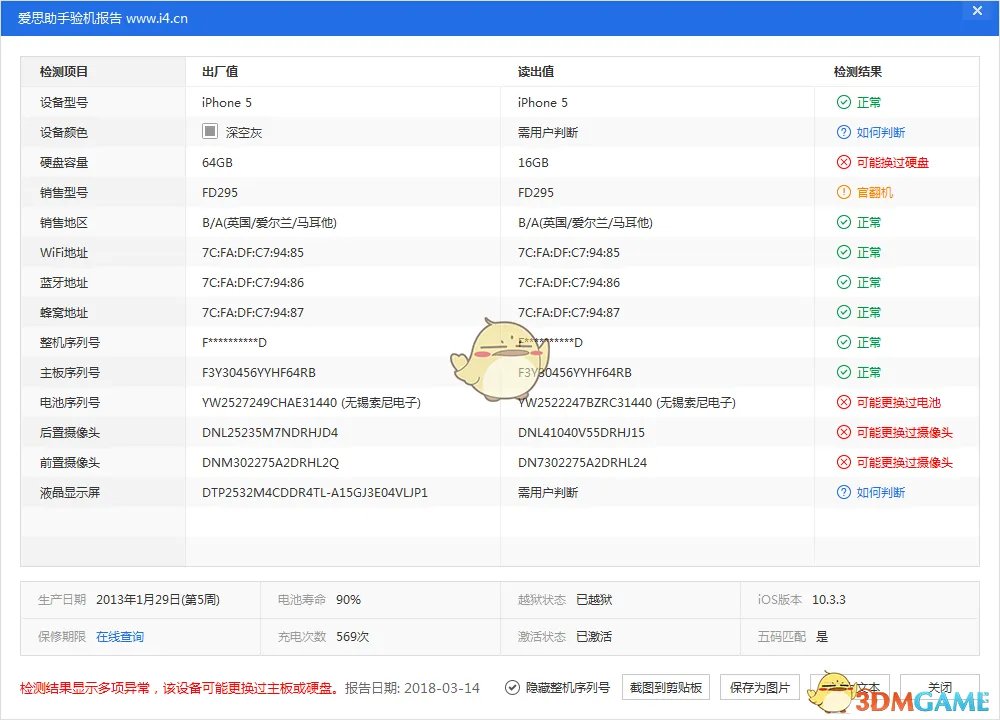Click the 关闭 button at bottom right
This screenshot has width=1000, height=720.
click(x=938, y=687)
